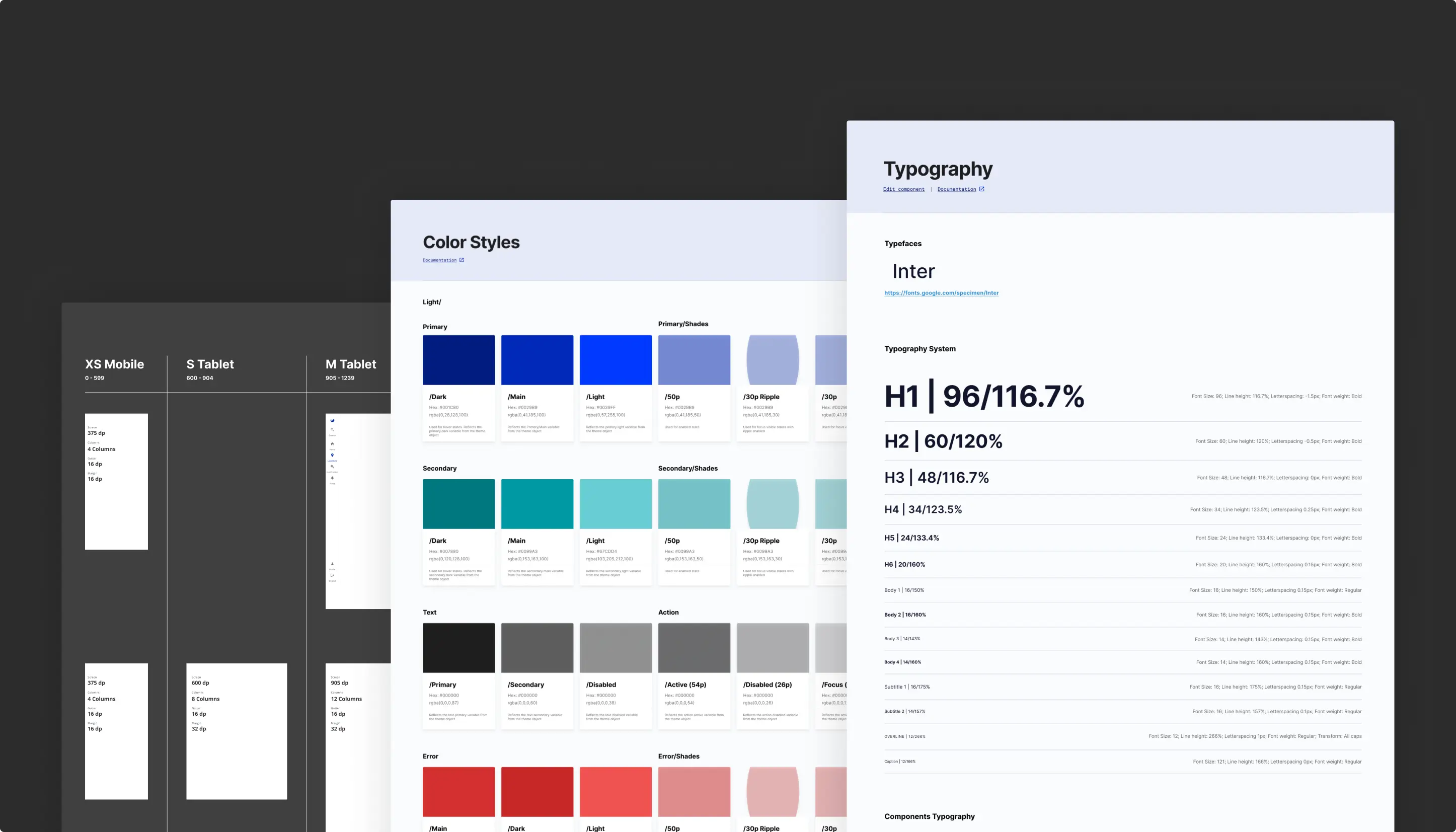Select the Primary /Main blue swatch
The height and width of the screenshot is (832, 1456).
point(537,360)
